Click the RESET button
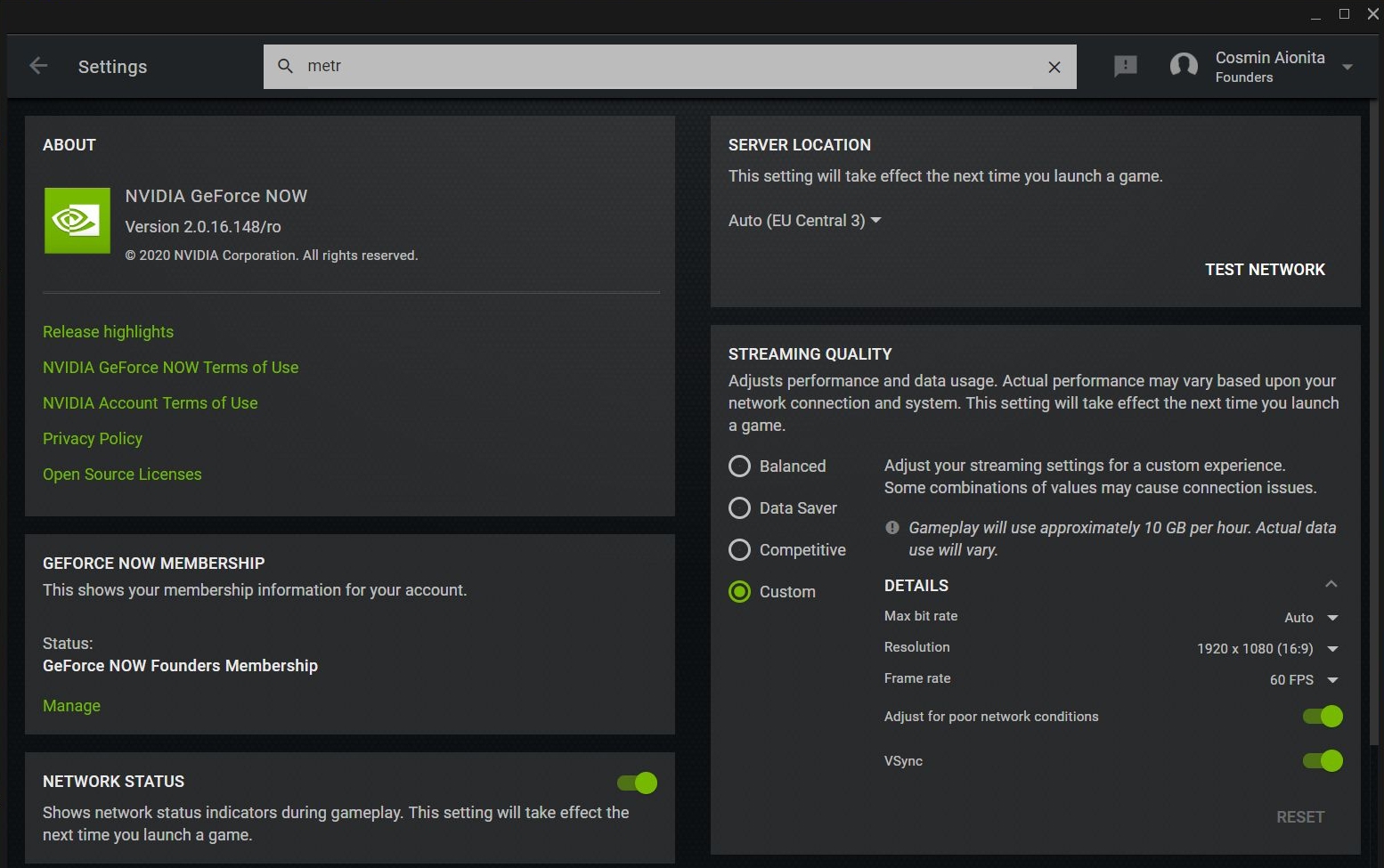The width and height of the screenshot is (1384, 868). pyautogui.click(x=1300, y=816)
